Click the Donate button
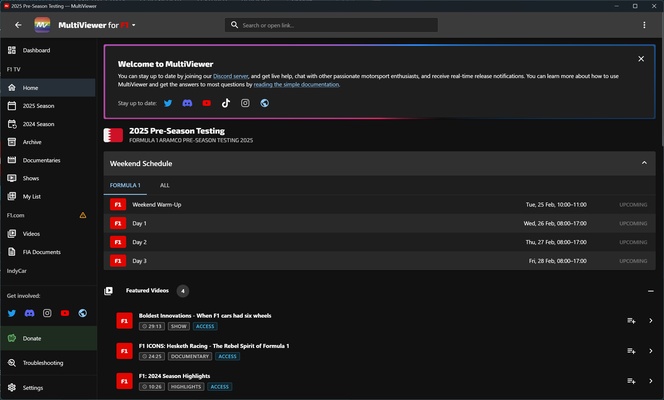This screenshot has width=664, height=400. point(49,338)
